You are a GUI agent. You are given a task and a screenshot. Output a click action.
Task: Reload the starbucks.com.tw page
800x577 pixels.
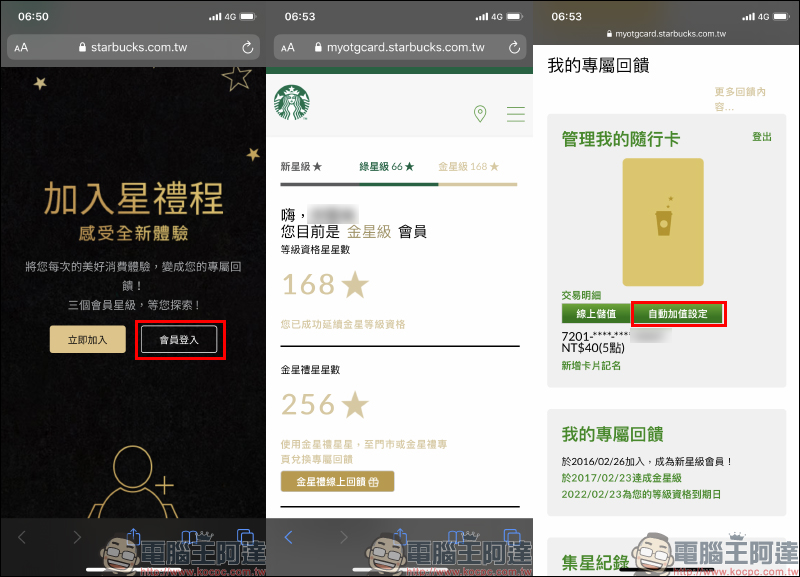(x=247, y=47)
